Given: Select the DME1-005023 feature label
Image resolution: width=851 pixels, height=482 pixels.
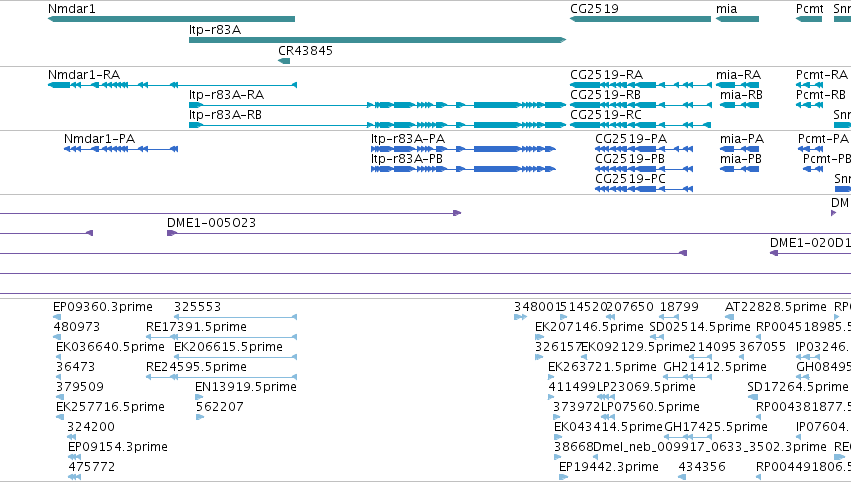Looking at the screenshot, I should click(x=212, y=223).
